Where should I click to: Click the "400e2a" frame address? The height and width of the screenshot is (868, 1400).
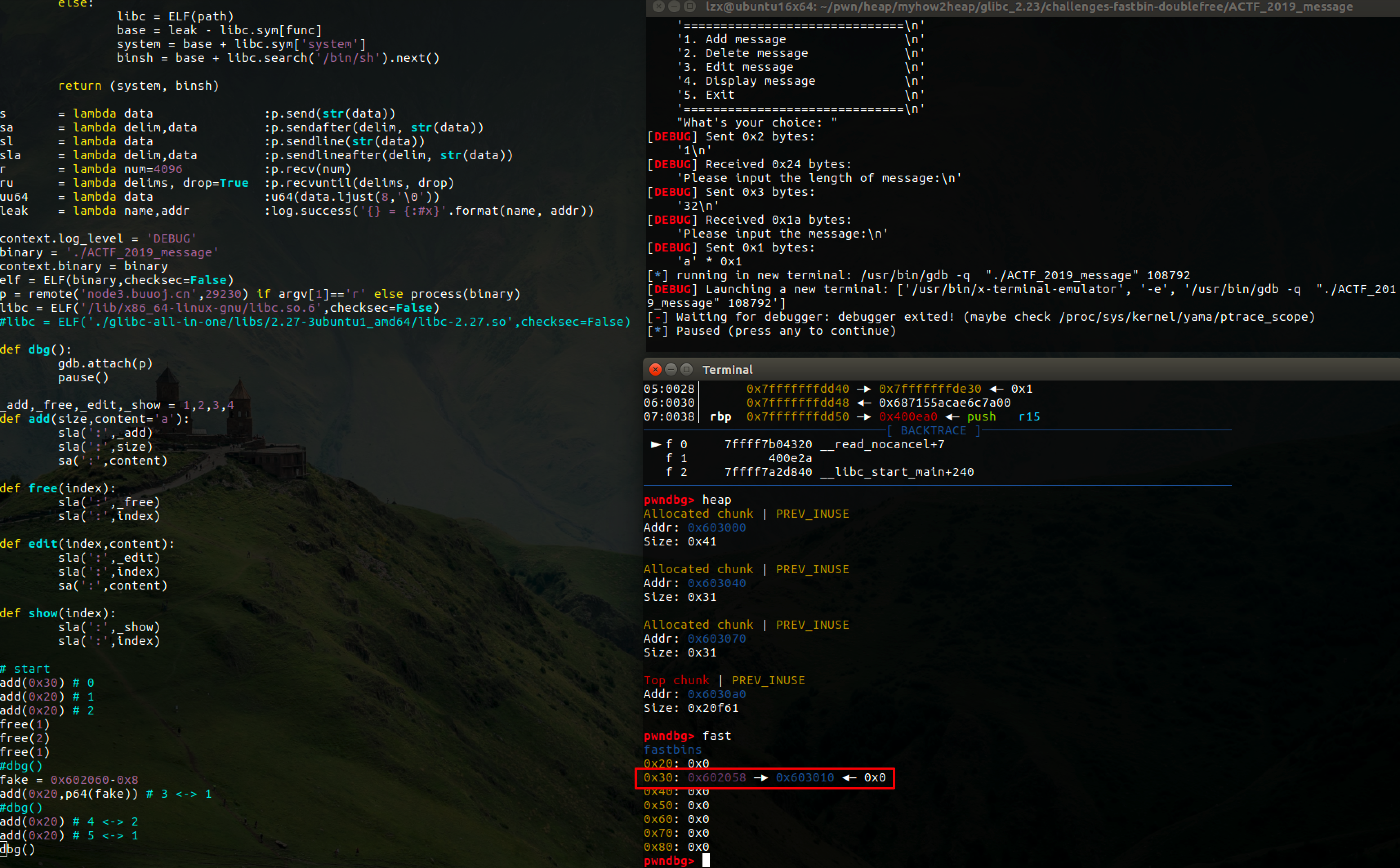click(x=790, y=458)
